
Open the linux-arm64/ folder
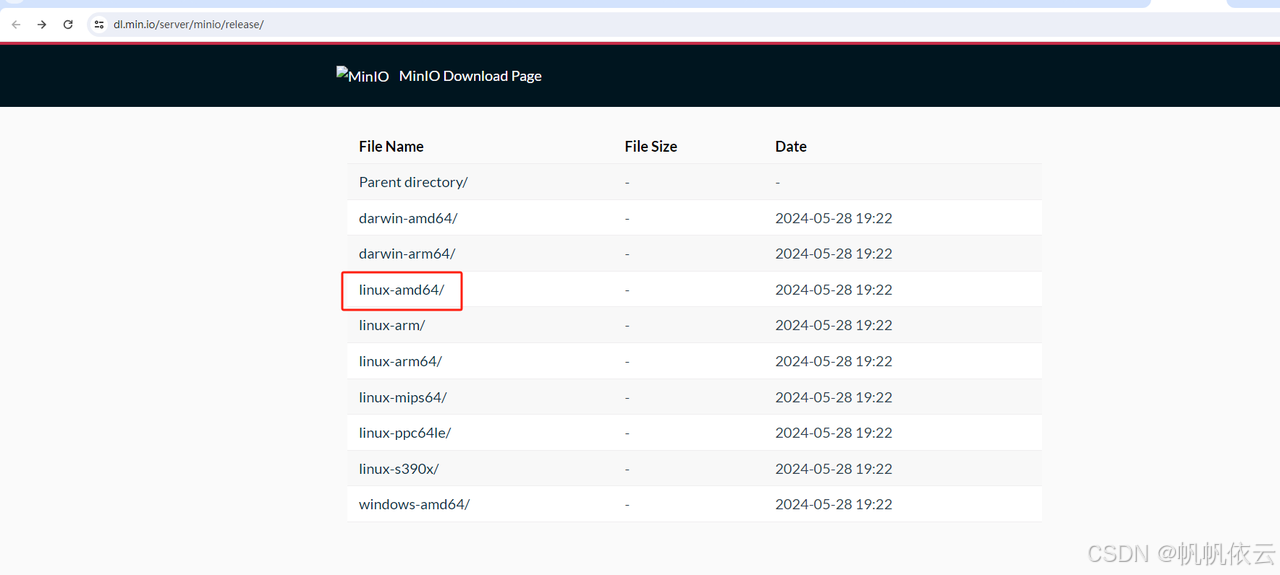coord(400,361)
